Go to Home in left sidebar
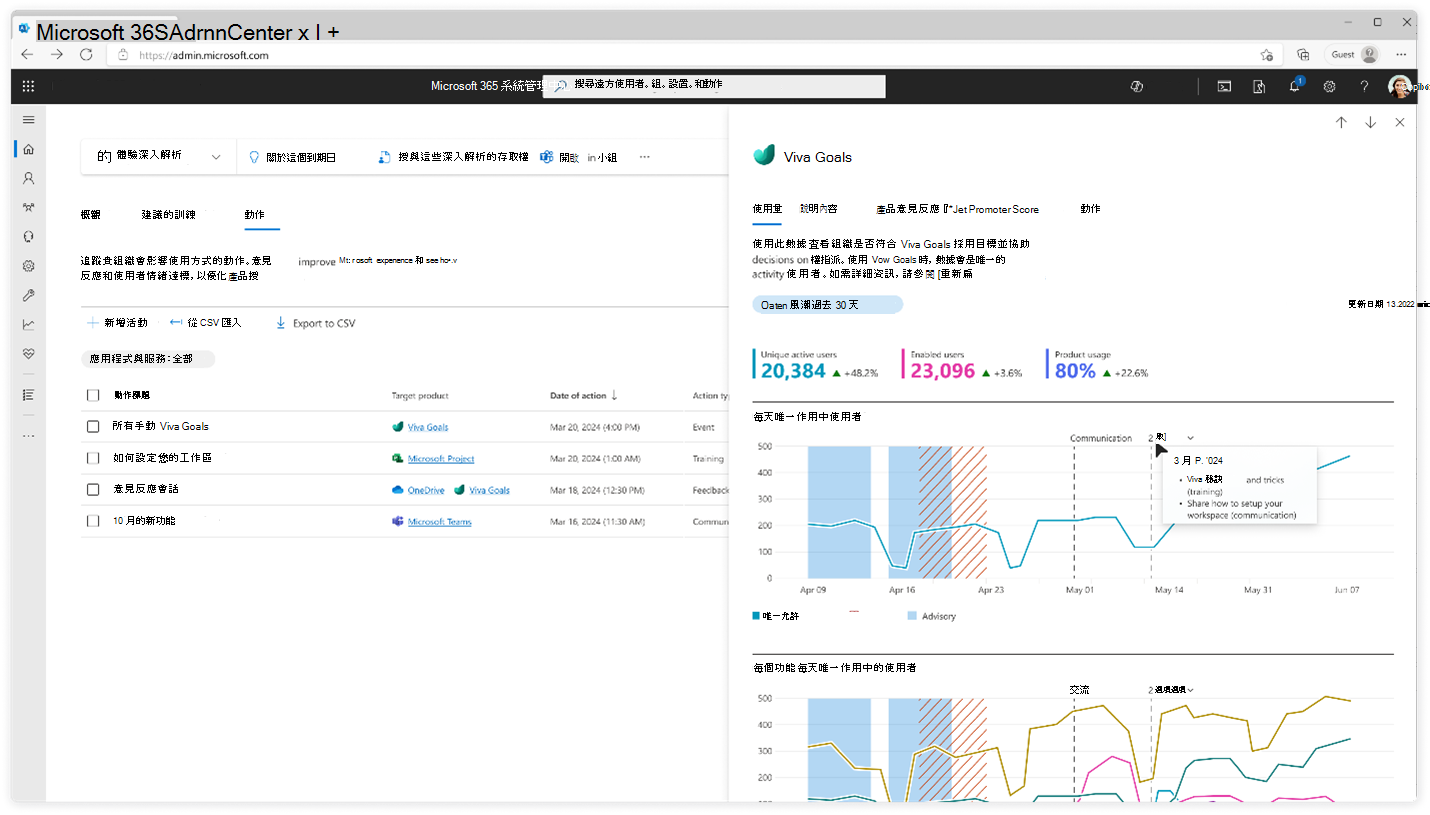 [x=28, y=149]
